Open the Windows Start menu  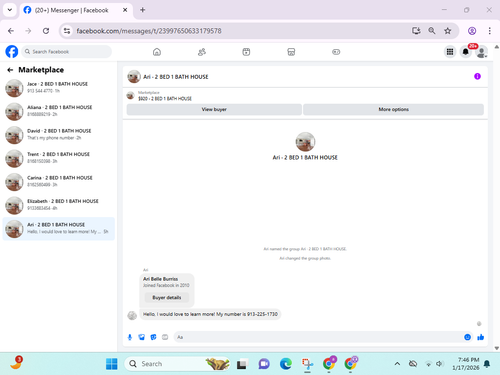coord(112,364)
